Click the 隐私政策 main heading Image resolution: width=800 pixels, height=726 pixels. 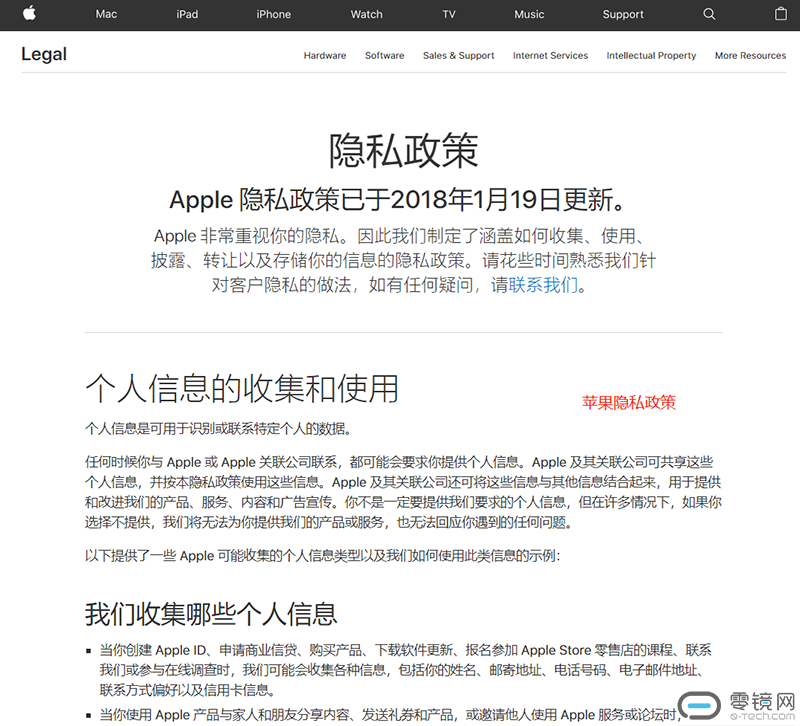[403, 151]
